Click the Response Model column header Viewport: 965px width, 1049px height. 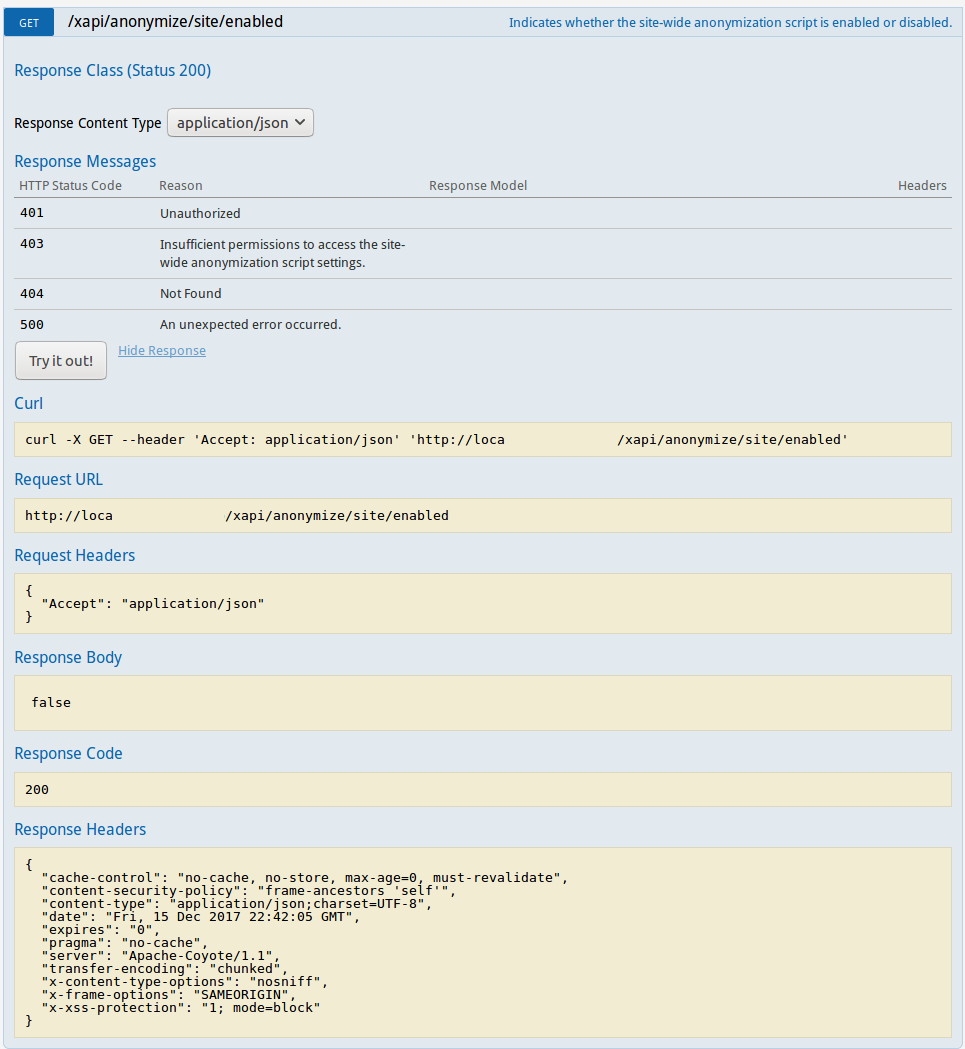[x=477, y=186]
